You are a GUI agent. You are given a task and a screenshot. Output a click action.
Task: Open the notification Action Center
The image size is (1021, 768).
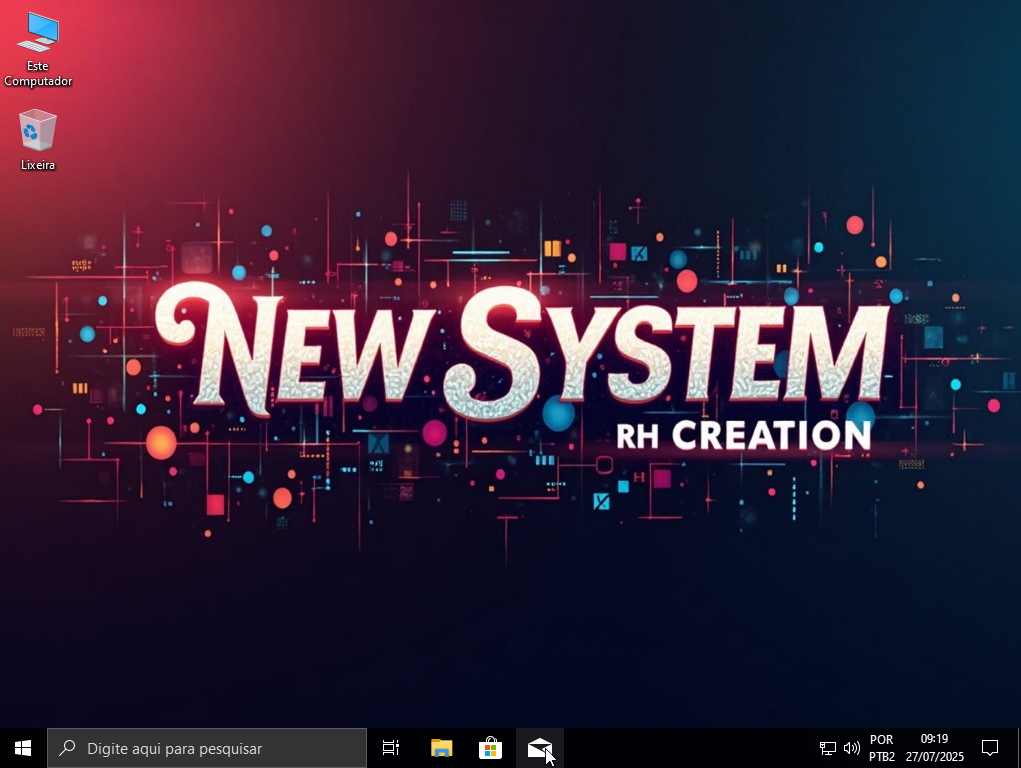[990, 748]
